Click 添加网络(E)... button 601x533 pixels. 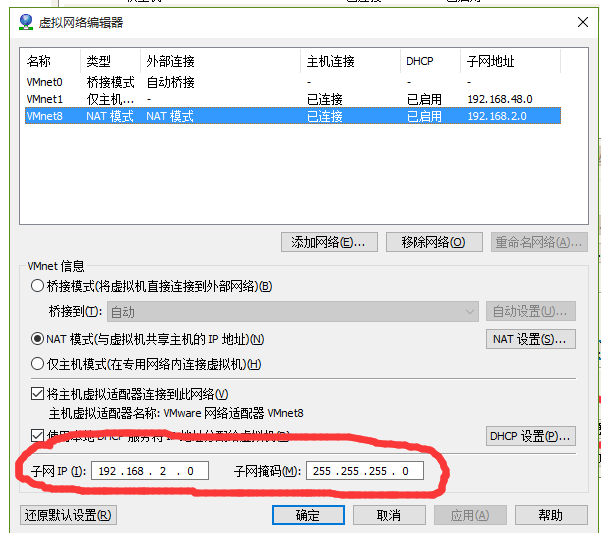[x=329, y=242]
